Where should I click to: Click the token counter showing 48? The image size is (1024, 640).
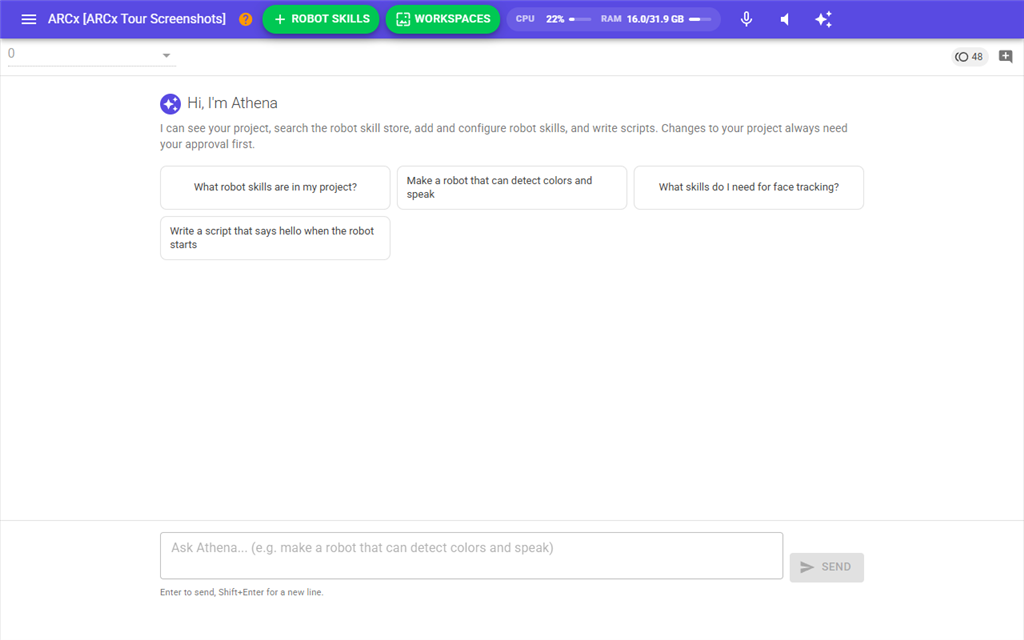tap(969, 57)
